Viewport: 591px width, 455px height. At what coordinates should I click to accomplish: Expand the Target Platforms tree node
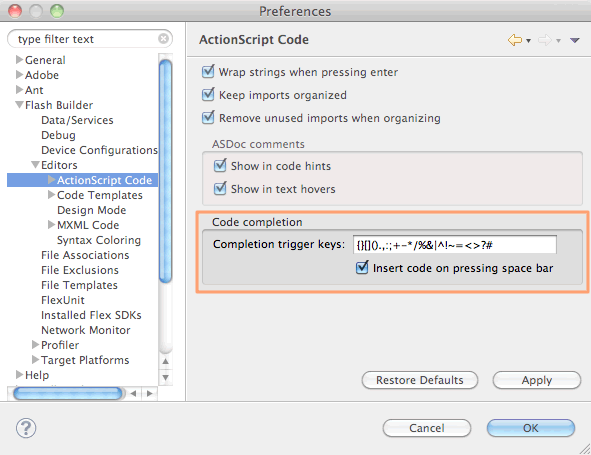click(35, 360)
